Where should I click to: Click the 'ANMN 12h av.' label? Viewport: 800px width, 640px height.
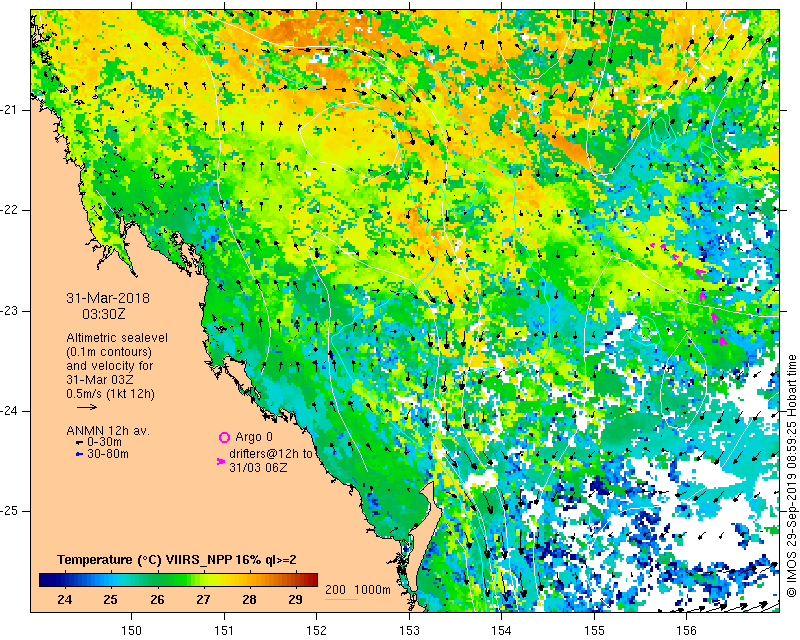(108, 431)
